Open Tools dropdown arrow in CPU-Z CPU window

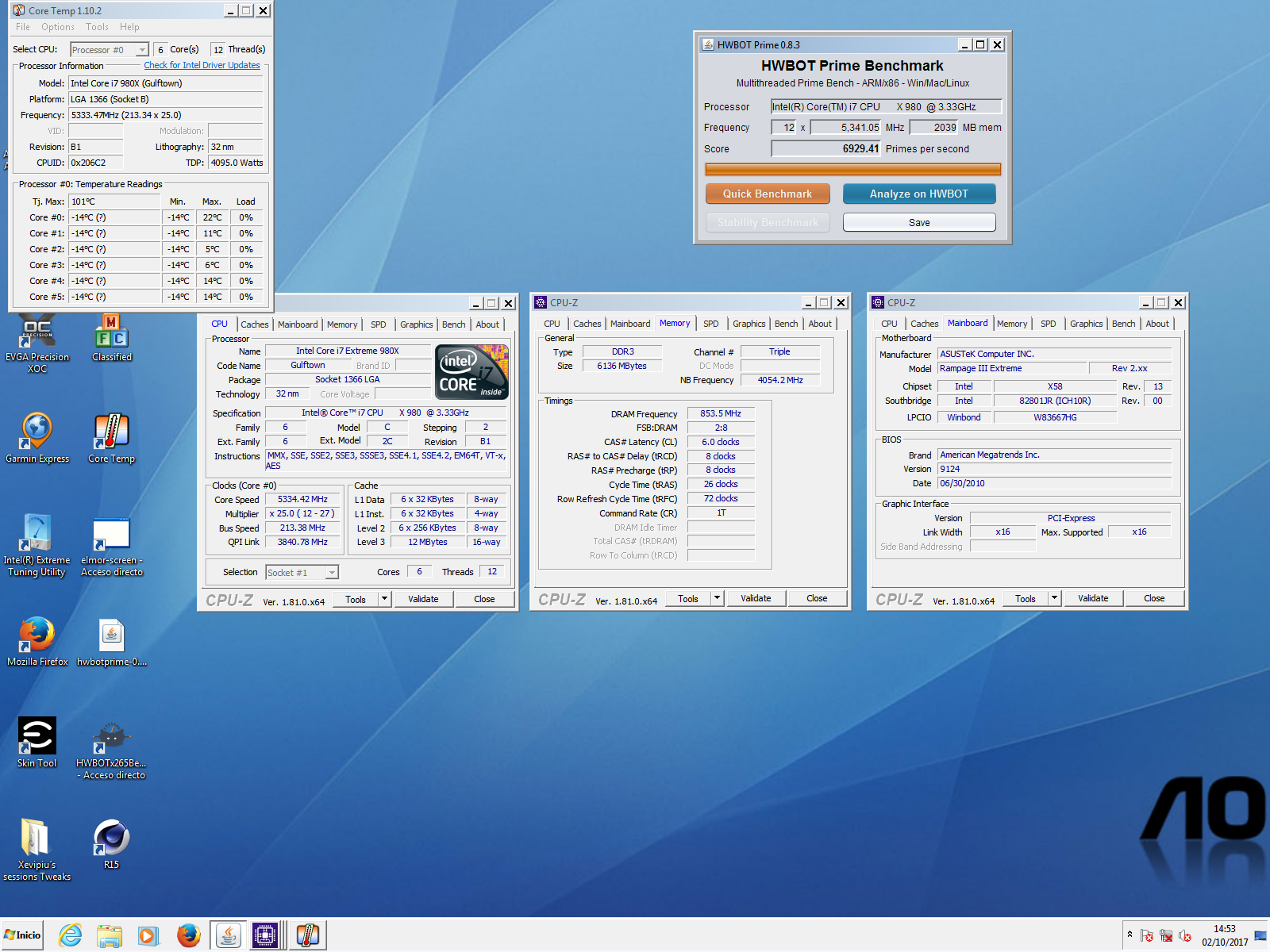click(x=385, y=599)
